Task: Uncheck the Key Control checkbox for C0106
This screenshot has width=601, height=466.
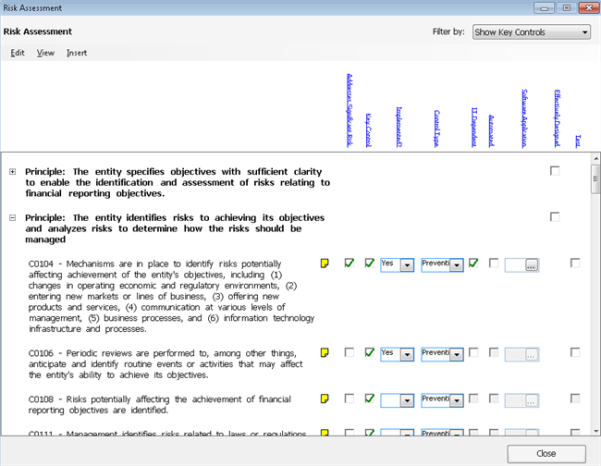Action: 370,352
